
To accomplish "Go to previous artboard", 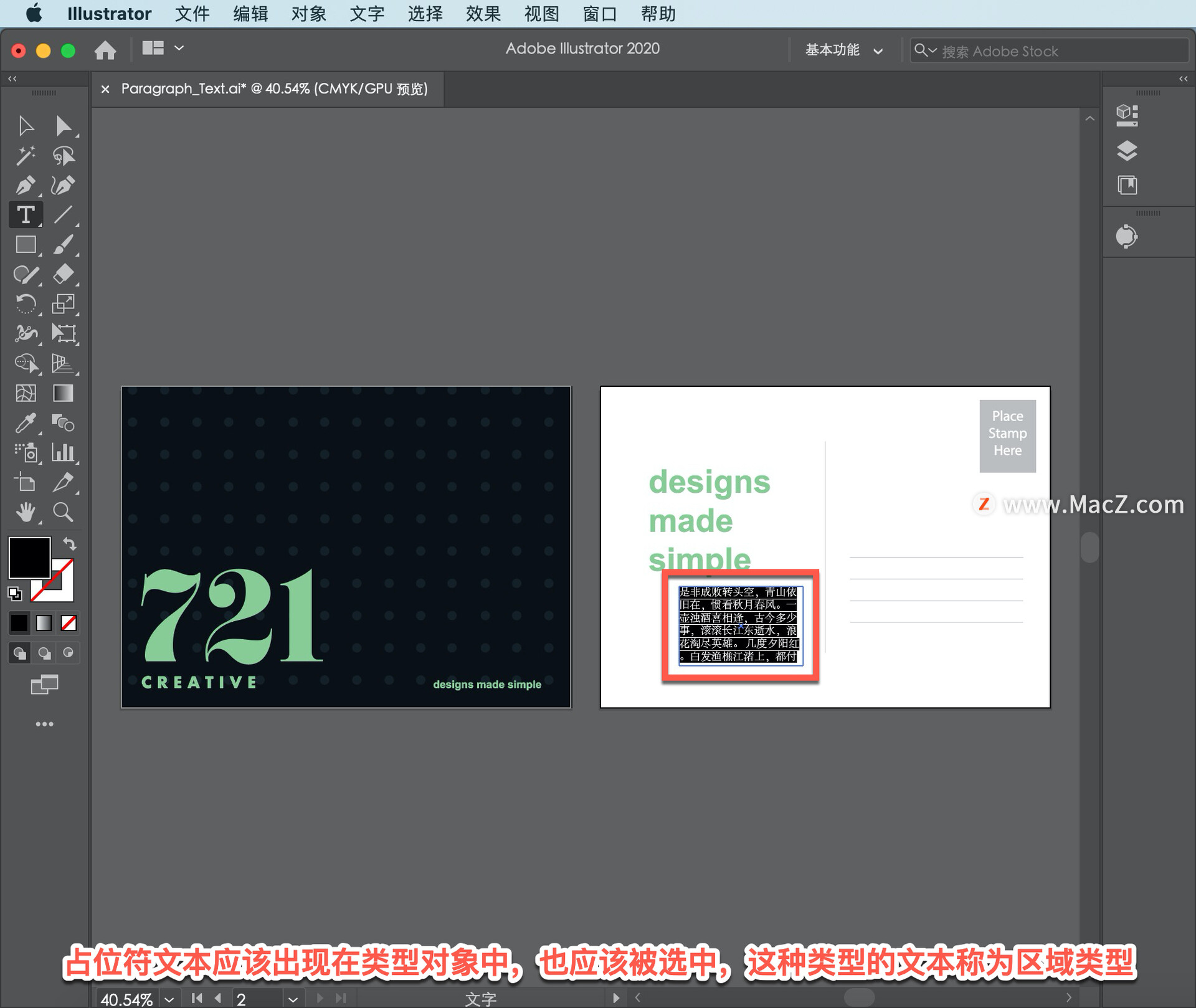I will 218,998.
